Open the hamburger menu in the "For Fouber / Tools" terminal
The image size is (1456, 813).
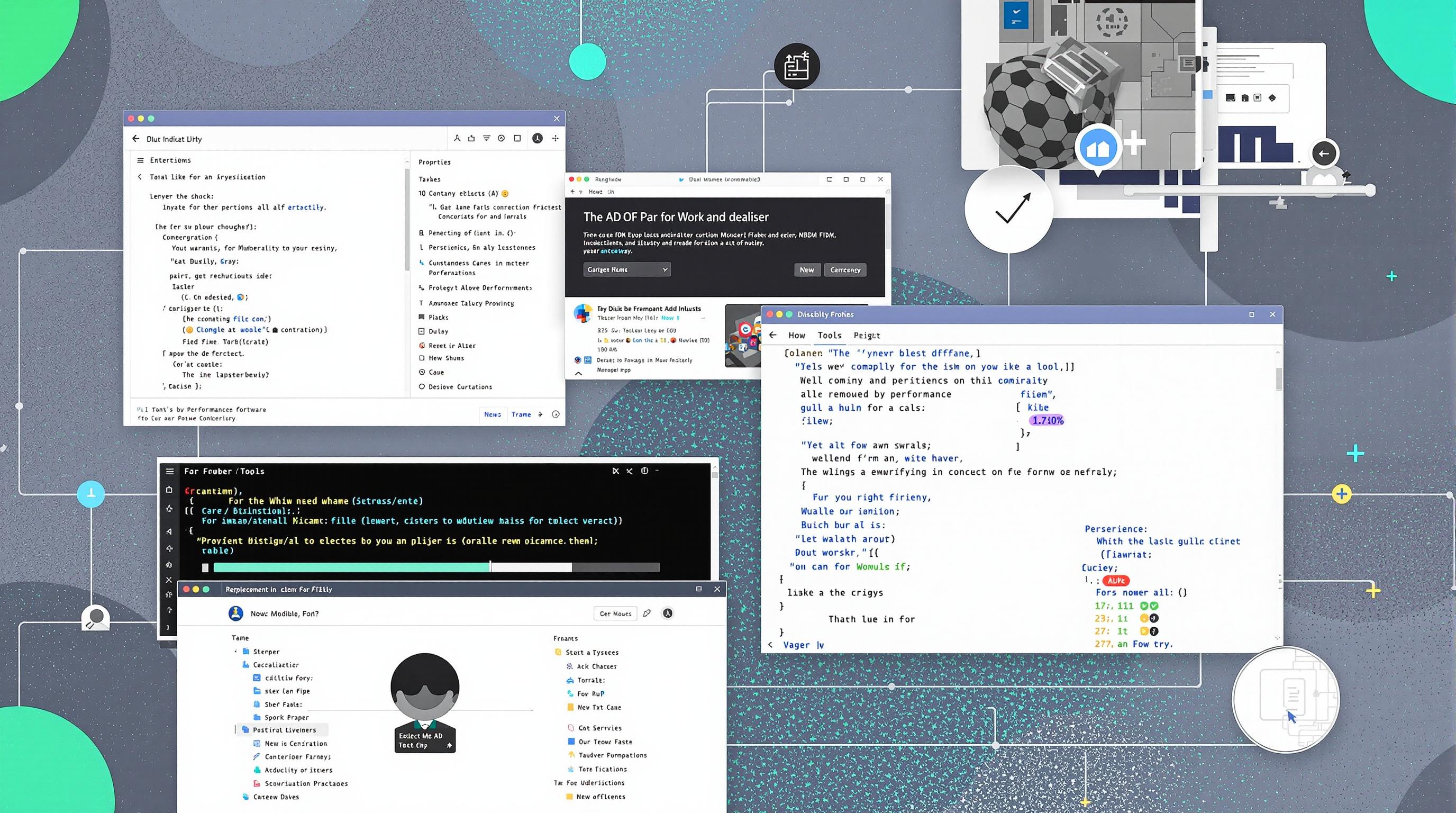click(169, 471)
